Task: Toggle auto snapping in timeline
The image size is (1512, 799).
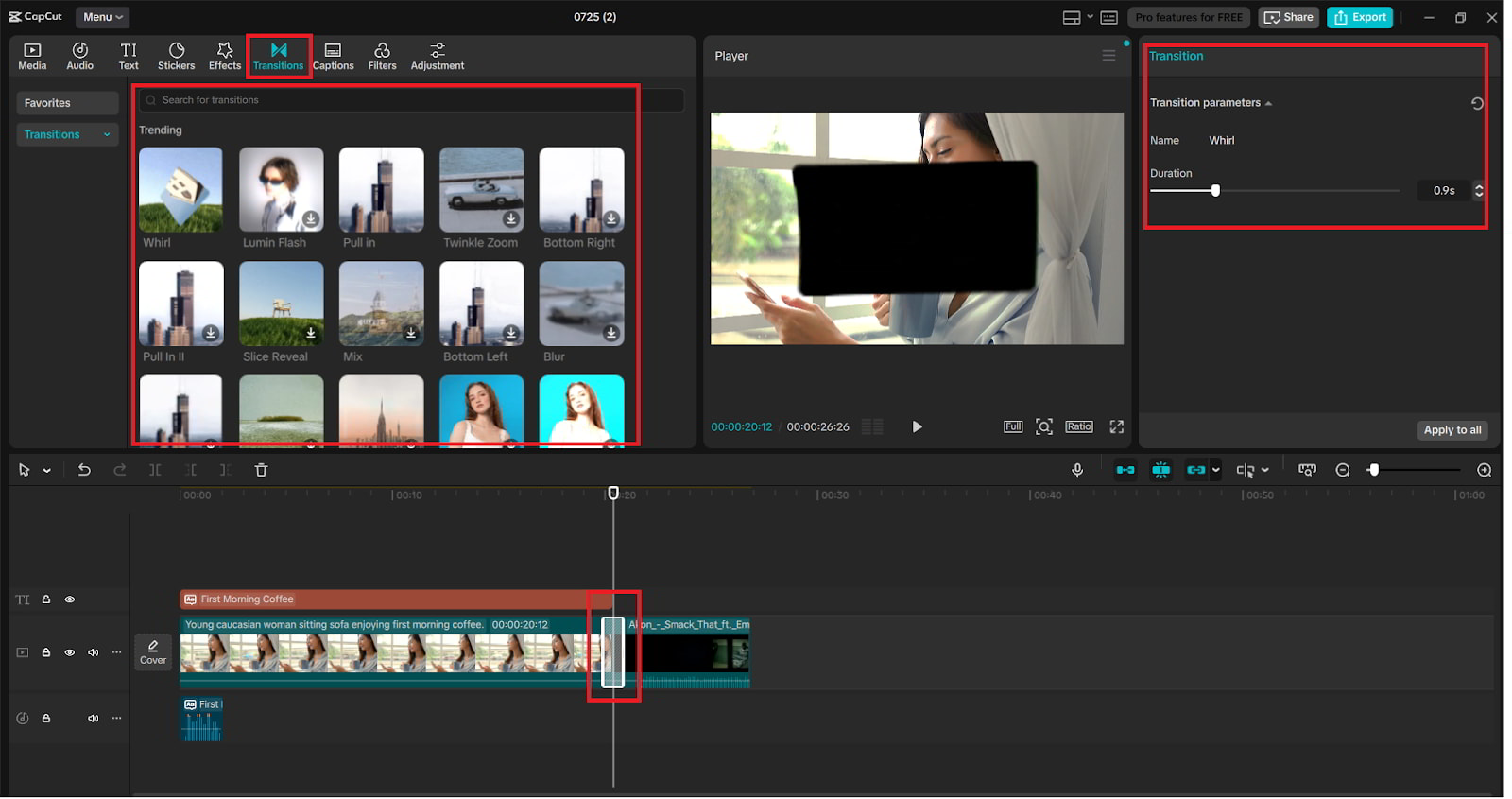Action: coord(1161,470)
